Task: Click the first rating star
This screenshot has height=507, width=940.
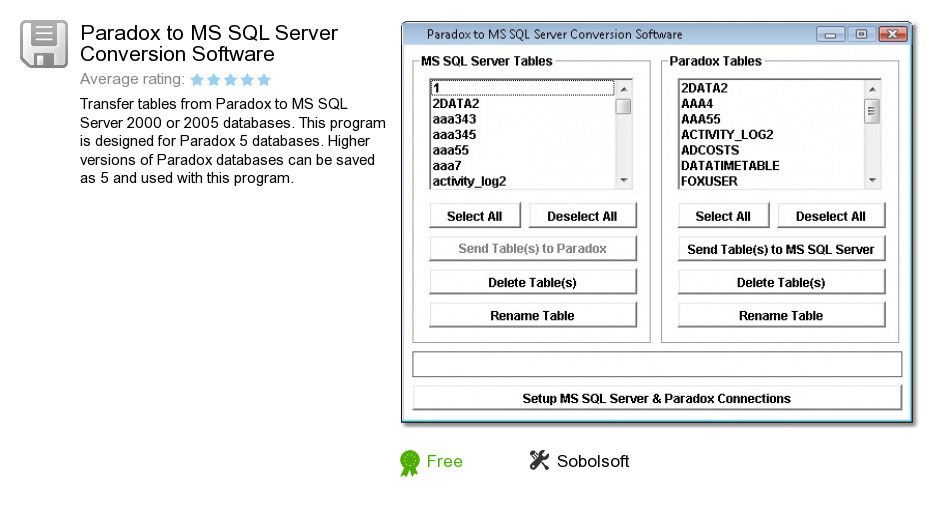Action: pos(197,80)
